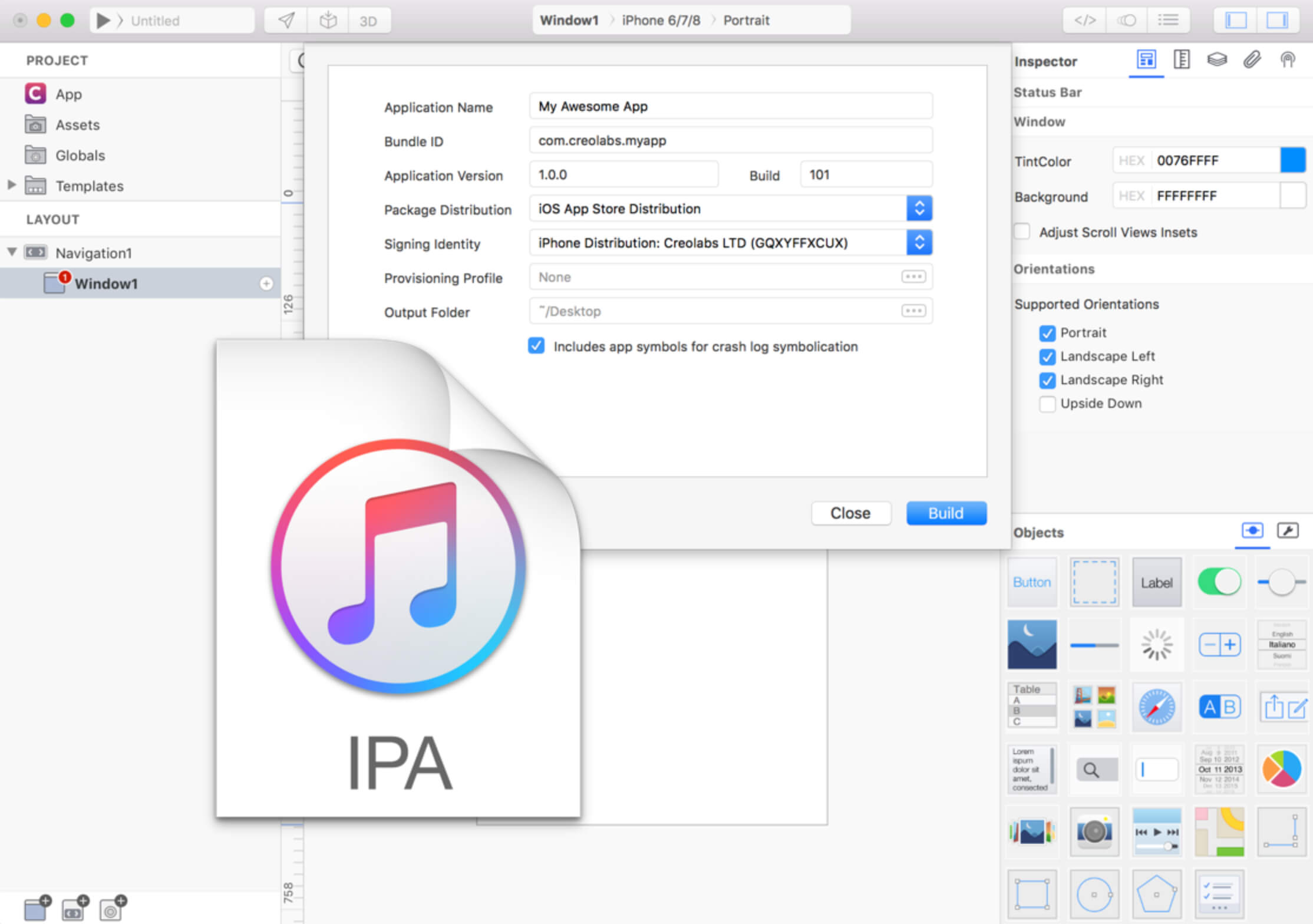This screenshot has height=924, width=1313.
Task: Enable the Upside Down orientation checkbox
Action: point(1047,404)
